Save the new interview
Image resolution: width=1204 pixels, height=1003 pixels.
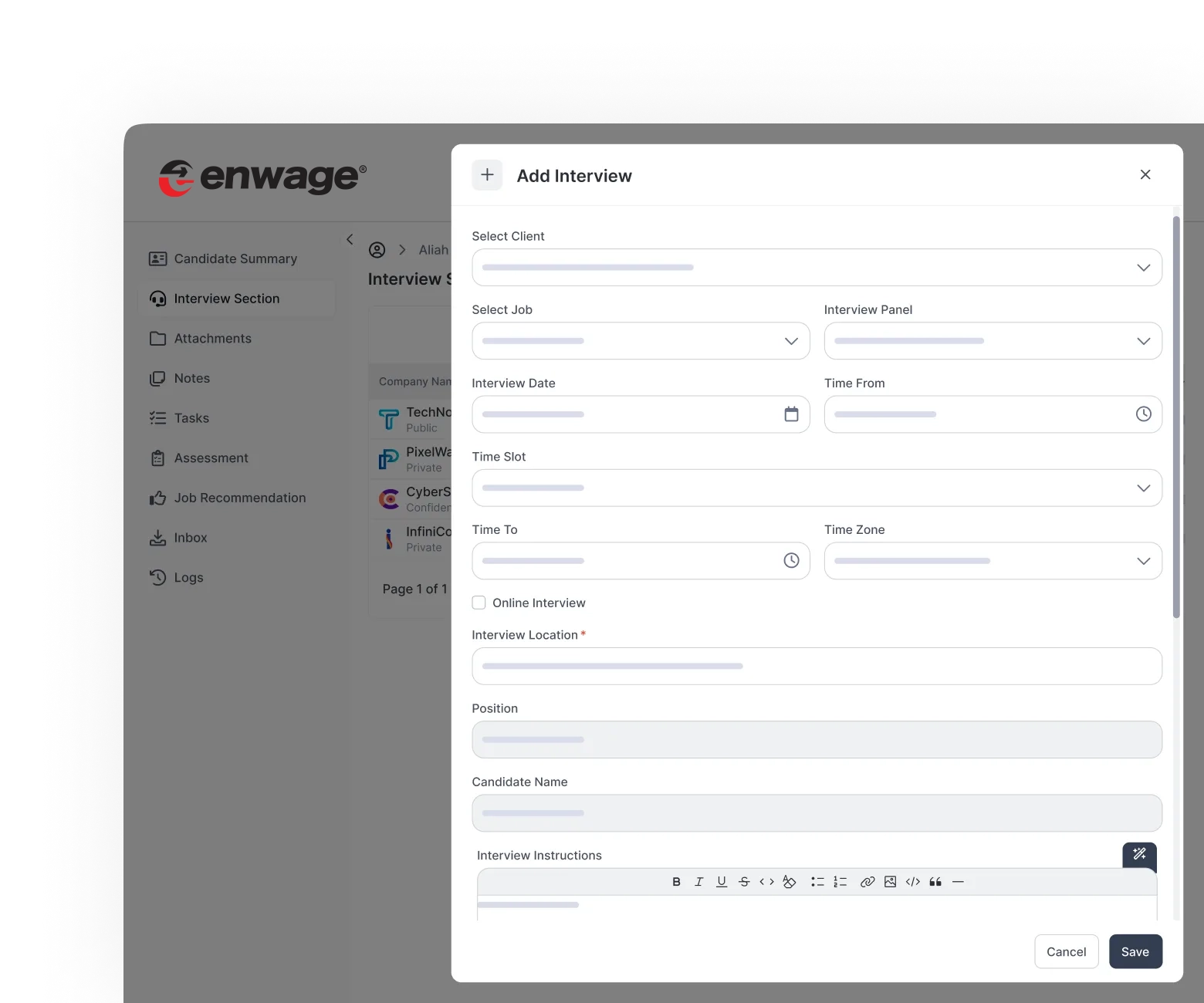click(1135, 951)
